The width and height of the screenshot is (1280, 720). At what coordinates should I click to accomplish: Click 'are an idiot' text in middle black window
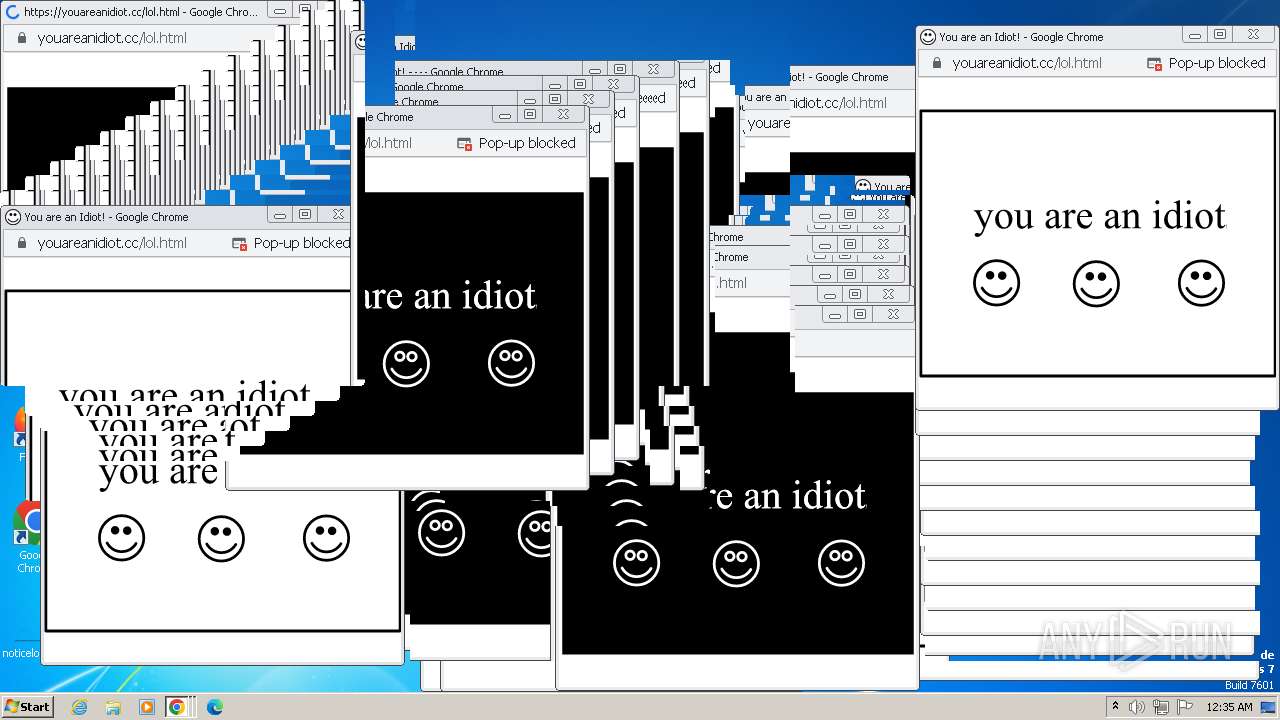click(451, 296)
